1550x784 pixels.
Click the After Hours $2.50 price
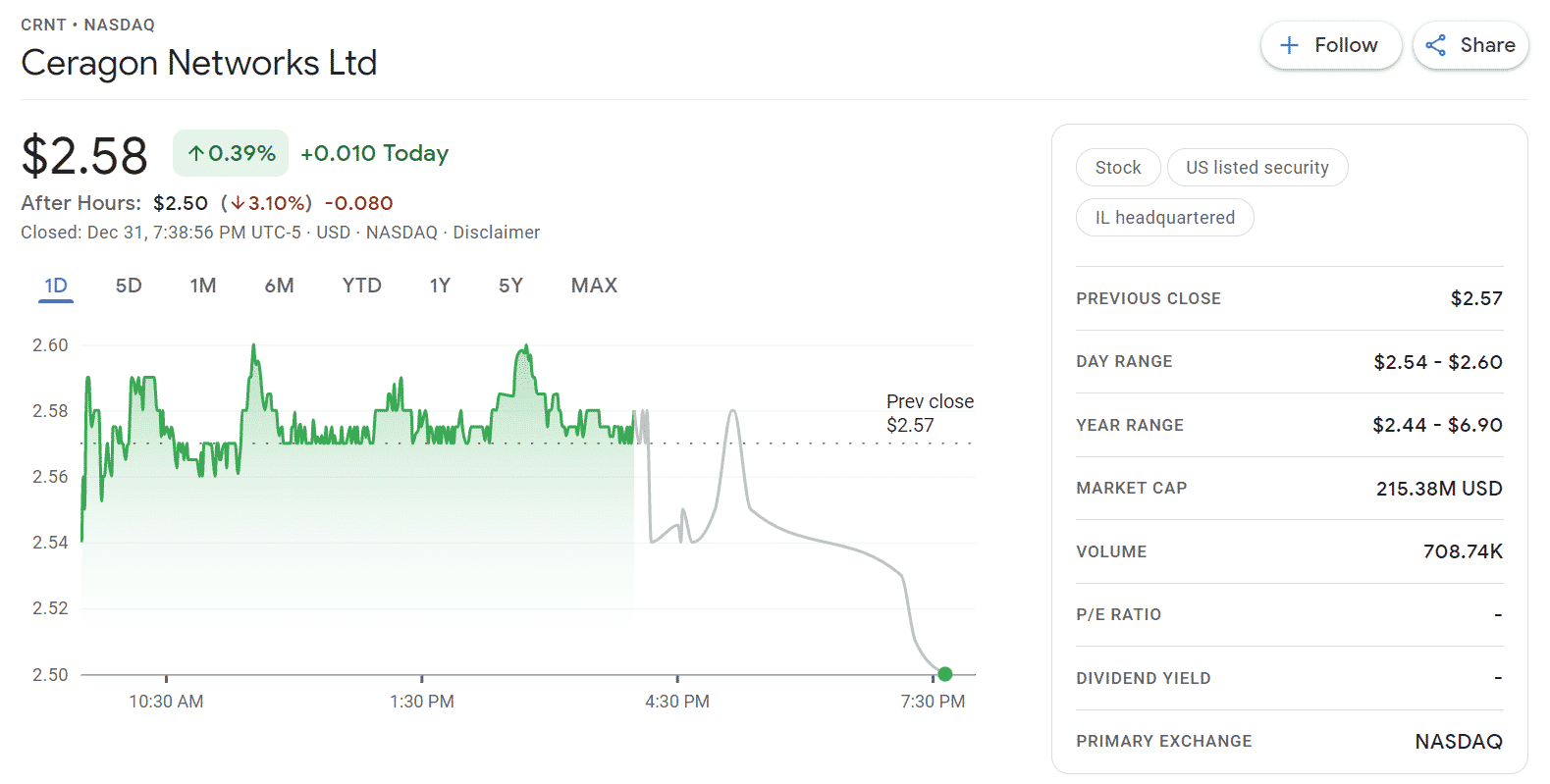point(181,203)
